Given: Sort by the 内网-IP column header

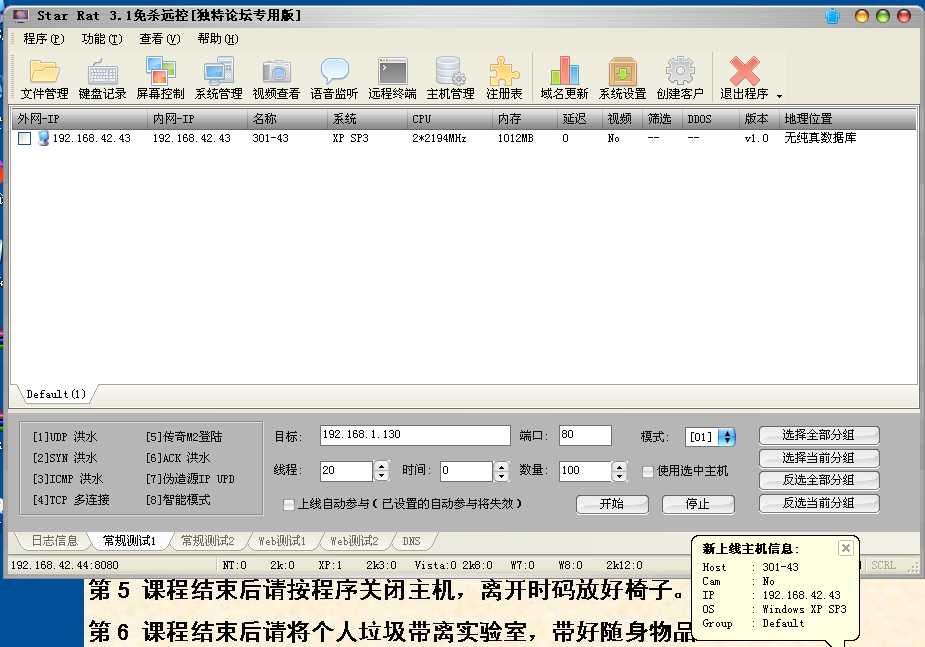Looking at the screenshot, I should click(197, 119).
